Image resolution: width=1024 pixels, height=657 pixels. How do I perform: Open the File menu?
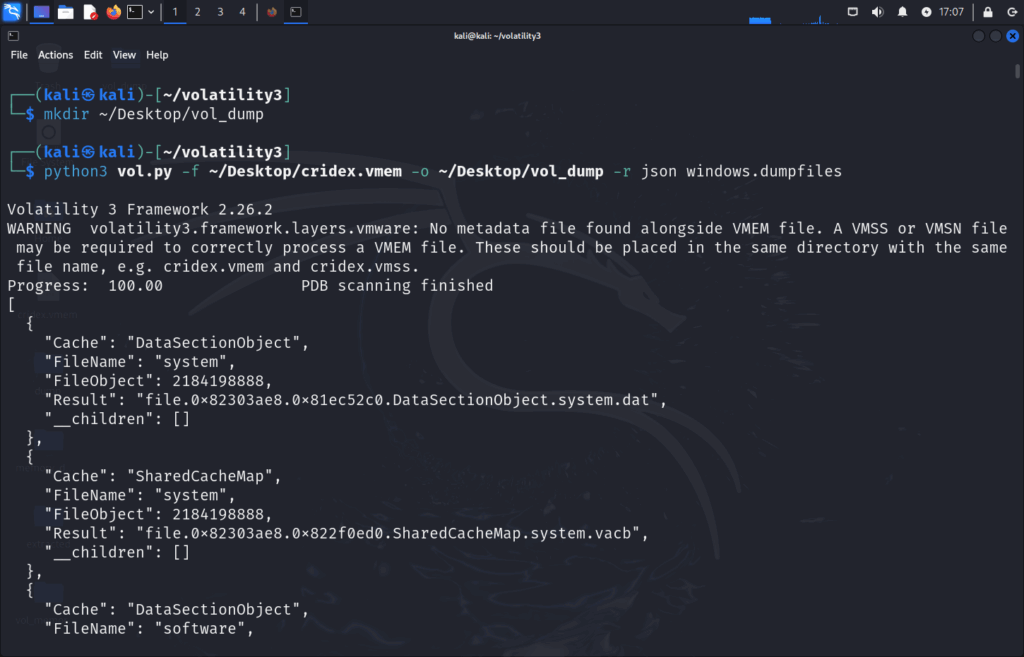coord(19,55)
